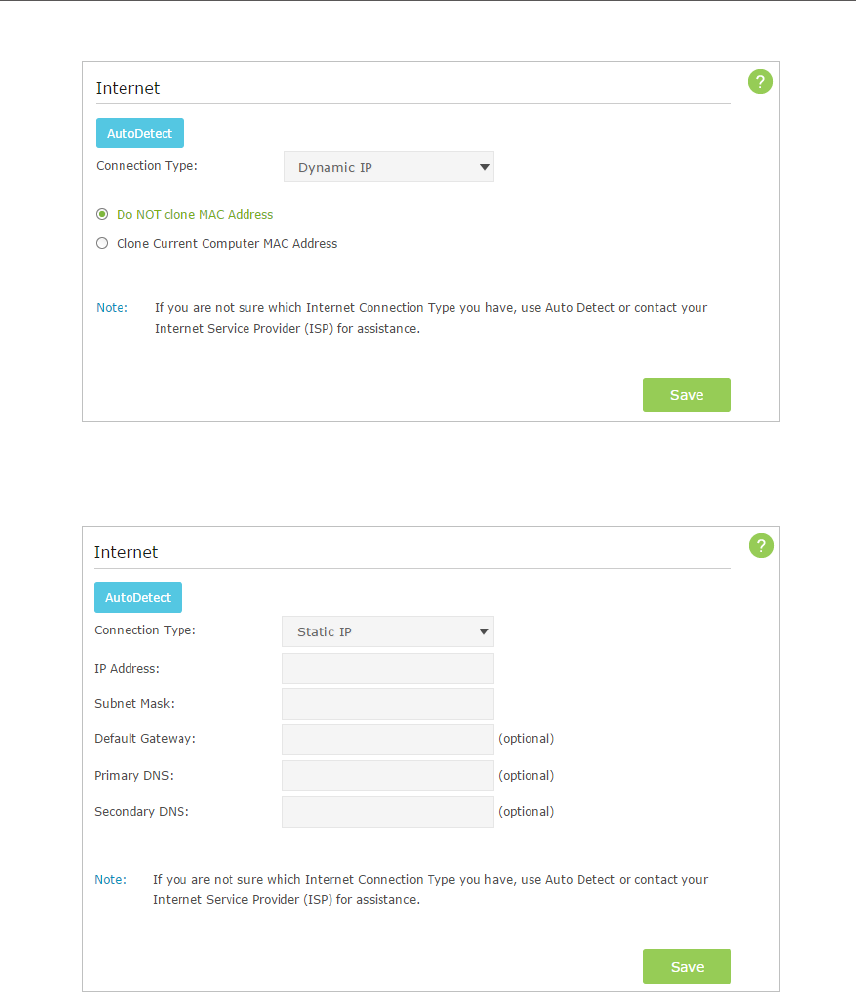This screenshot has width=856, height=992.
Task: Click the Internet heading of the Static IP panel
Action: [126, 552]
